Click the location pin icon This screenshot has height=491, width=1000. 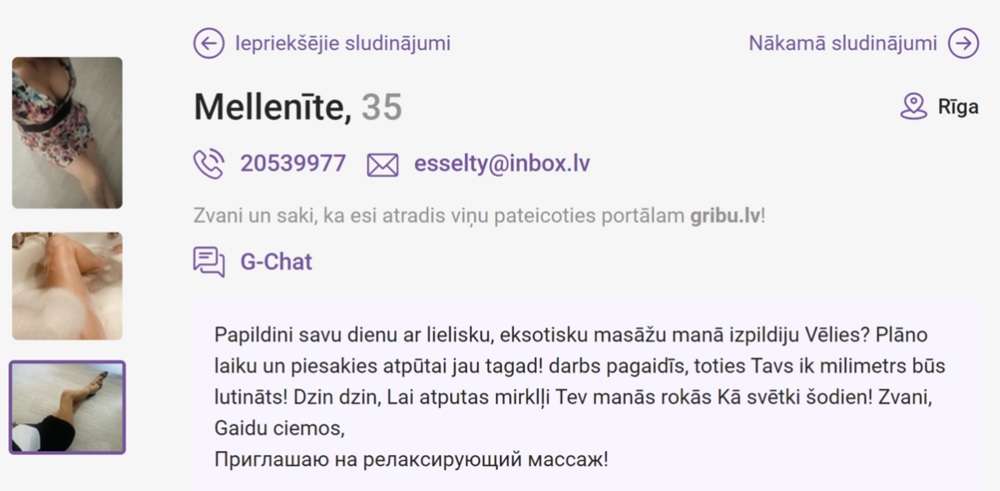pyautogui.click(x=913, y=107)
